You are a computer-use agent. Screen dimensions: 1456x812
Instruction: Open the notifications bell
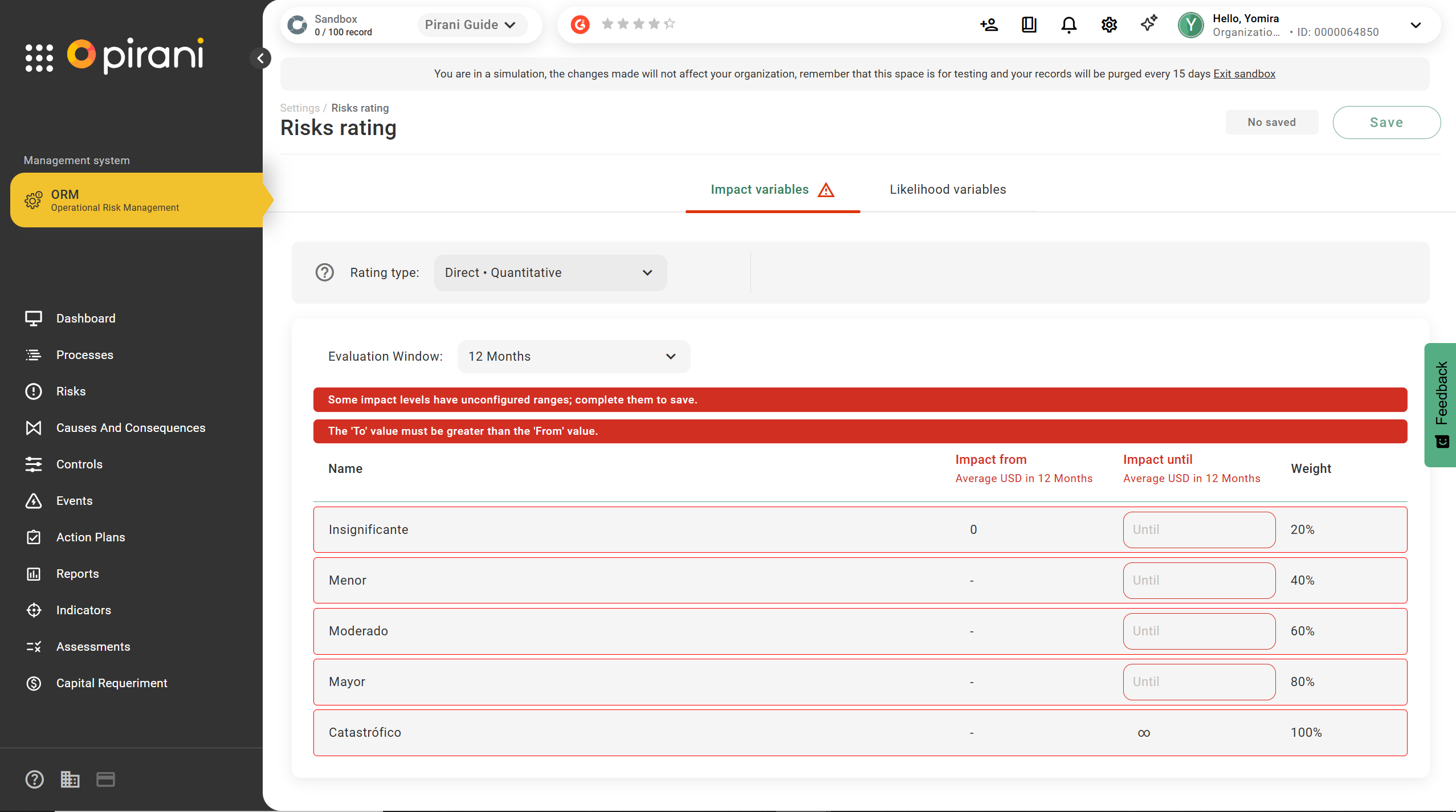(x=1068, y=25)
